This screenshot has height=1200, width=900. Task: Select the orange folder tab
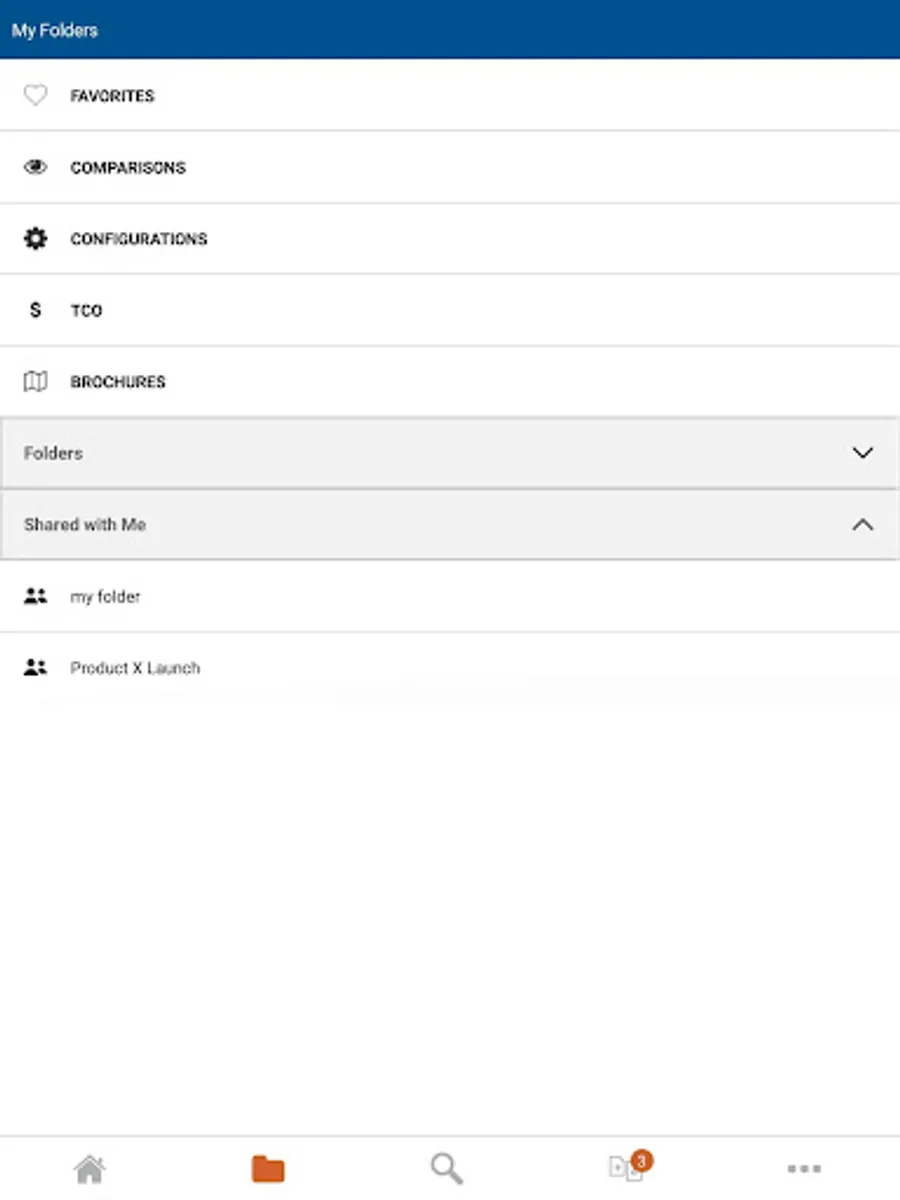click(268, 1168)
